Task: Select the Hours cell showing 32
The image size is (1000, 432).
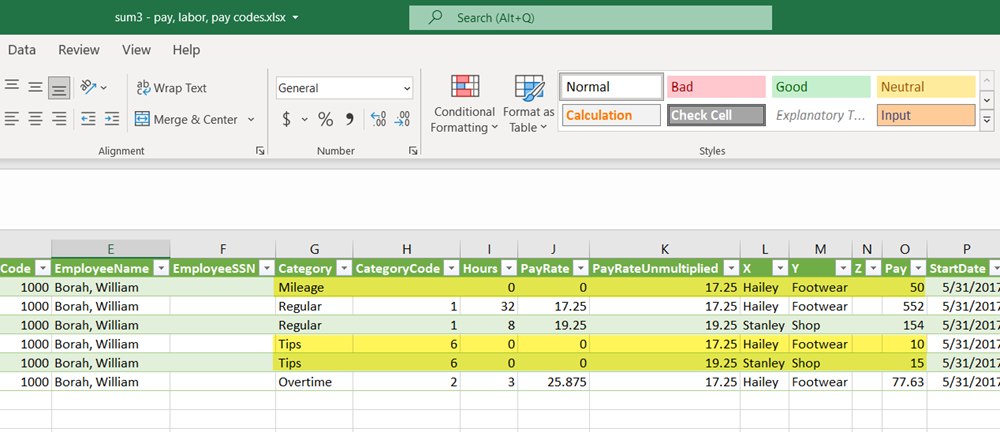Action: [x=489, y=306]
